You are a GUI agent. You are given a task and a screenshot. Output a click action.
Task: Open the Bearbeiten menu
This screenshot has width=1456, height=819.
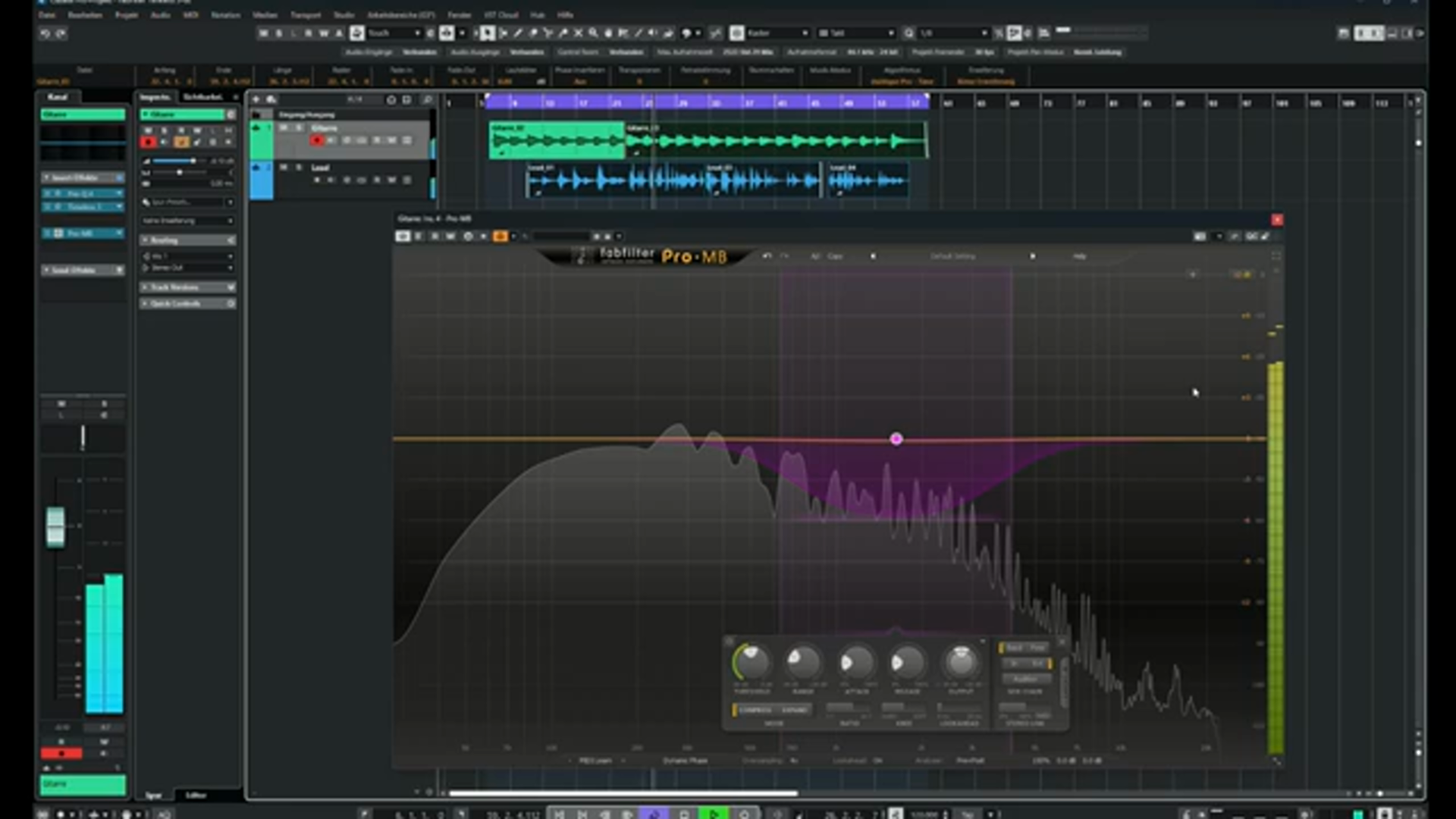click(85, 14)
